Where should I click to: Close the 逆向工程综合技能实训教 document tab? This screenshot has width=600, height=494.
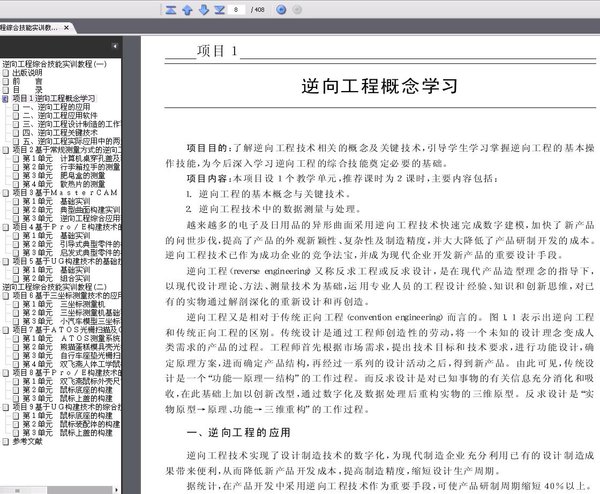[67, 28]
